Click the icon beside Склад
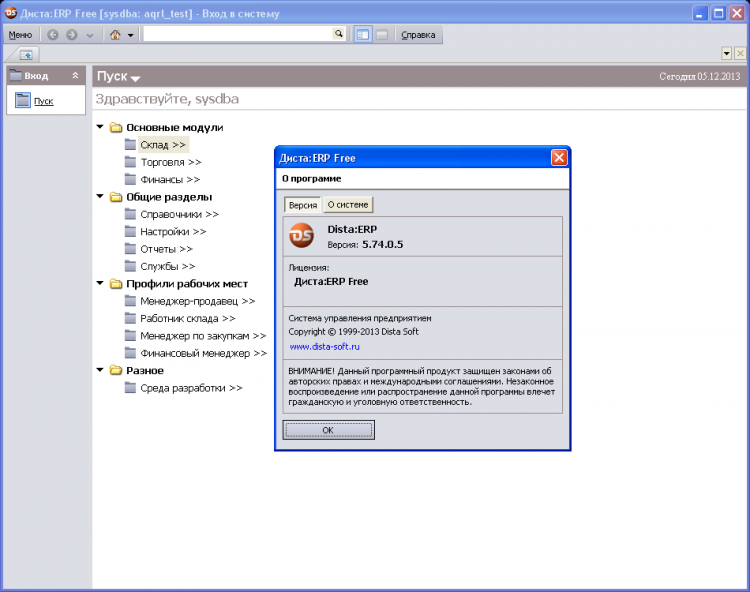The image size is (750, 592). [130, 144]
